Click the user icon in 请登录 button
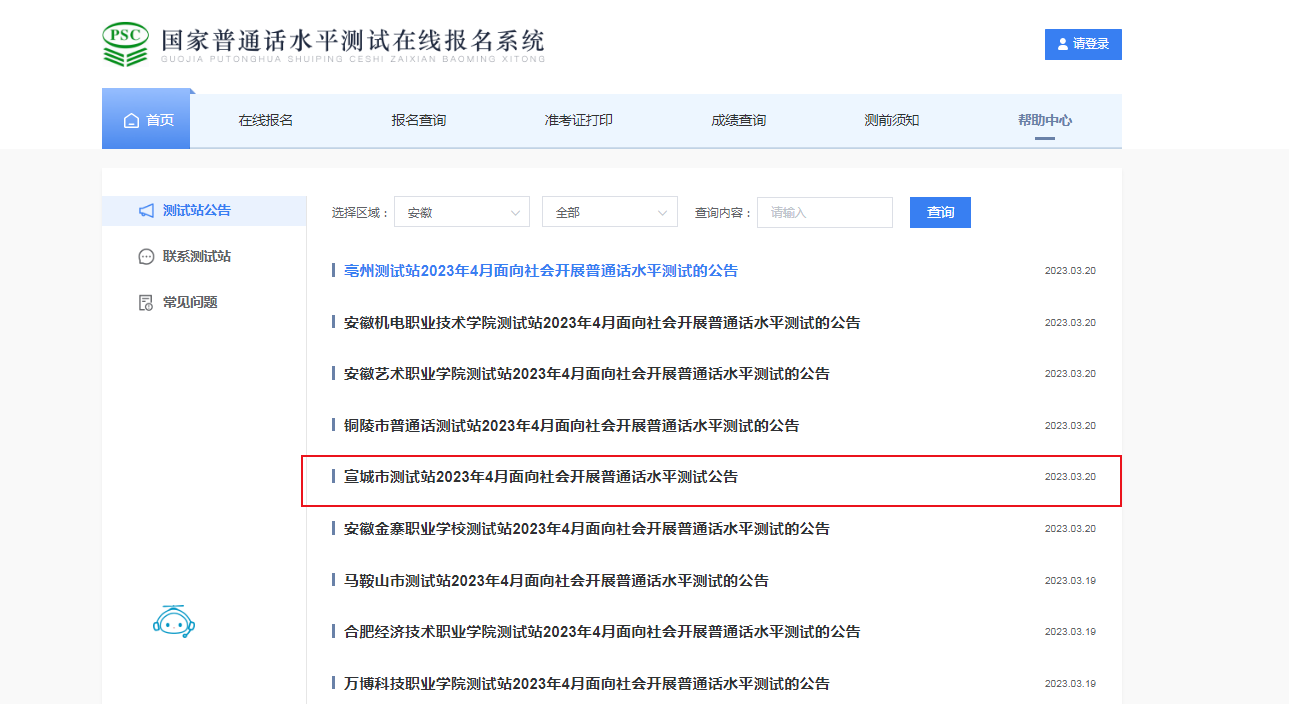The height and width of the screenshot is (704, 1289). [1063, 44]
